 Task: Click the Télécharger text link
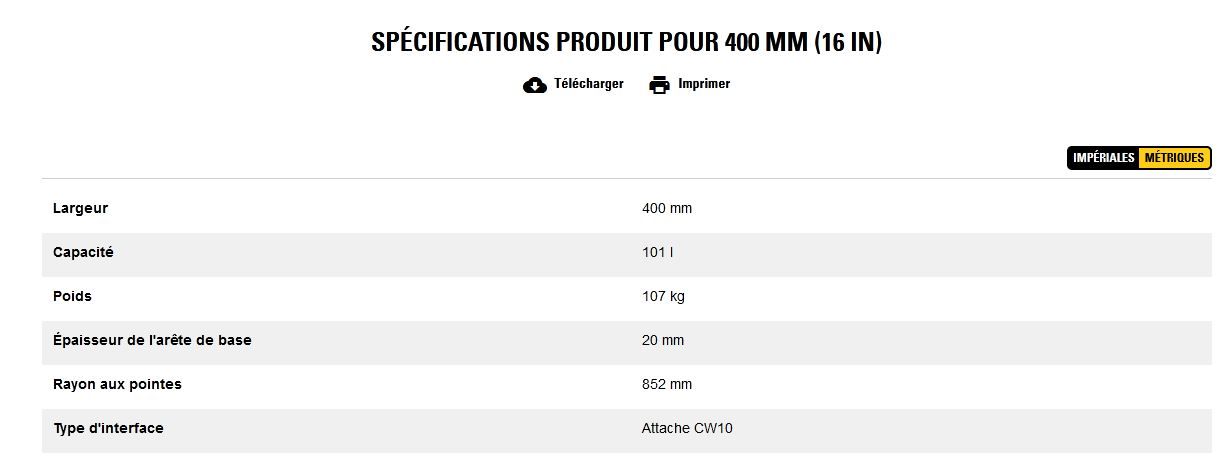(588, 84)
